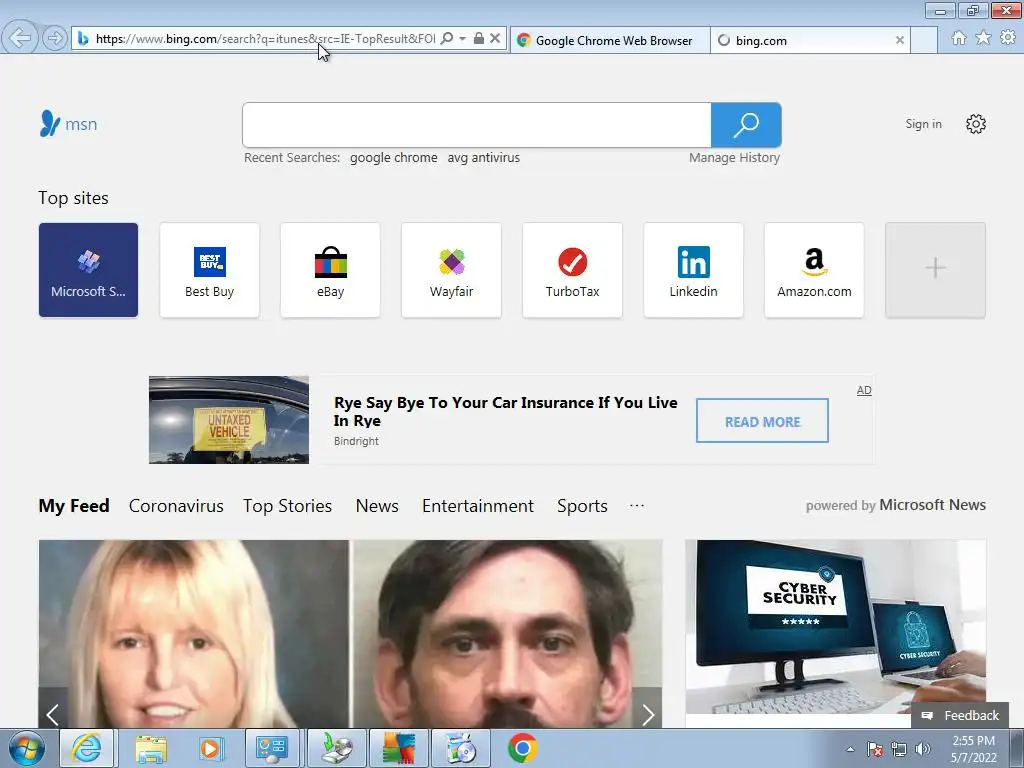The height and width of the screenshot is (768, 1024).
Task: Select the My Feed tab
Action: (x=74, y=505)
